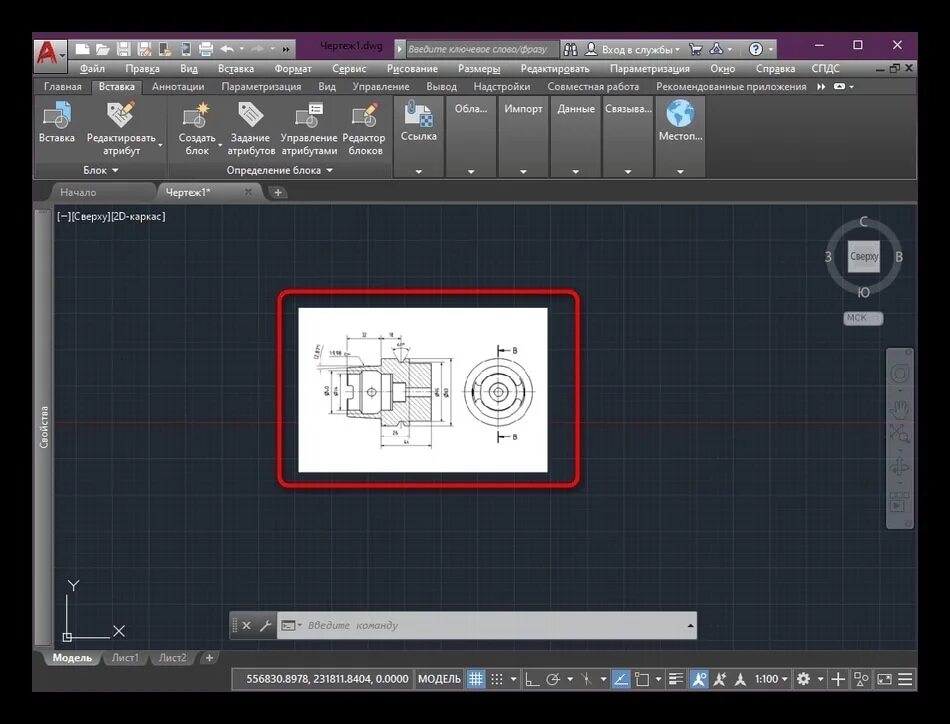The height and width of the screenshot is (724, 950).
Task: Switch to Лист1 layout tab
Action: (x=125, y=658)
